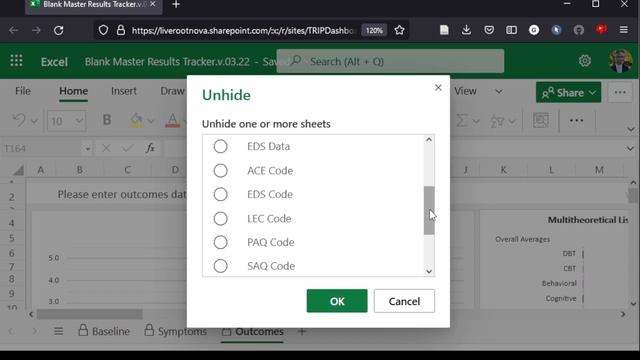Close the Unhide dialog with the X
Viewport: 640px width, 360px height.
coord(438,88)
